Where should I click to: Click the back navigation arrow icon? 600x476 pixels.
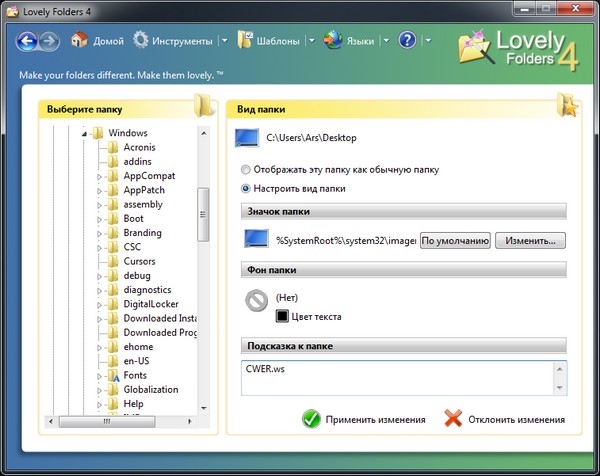click(x=27, y=41)
